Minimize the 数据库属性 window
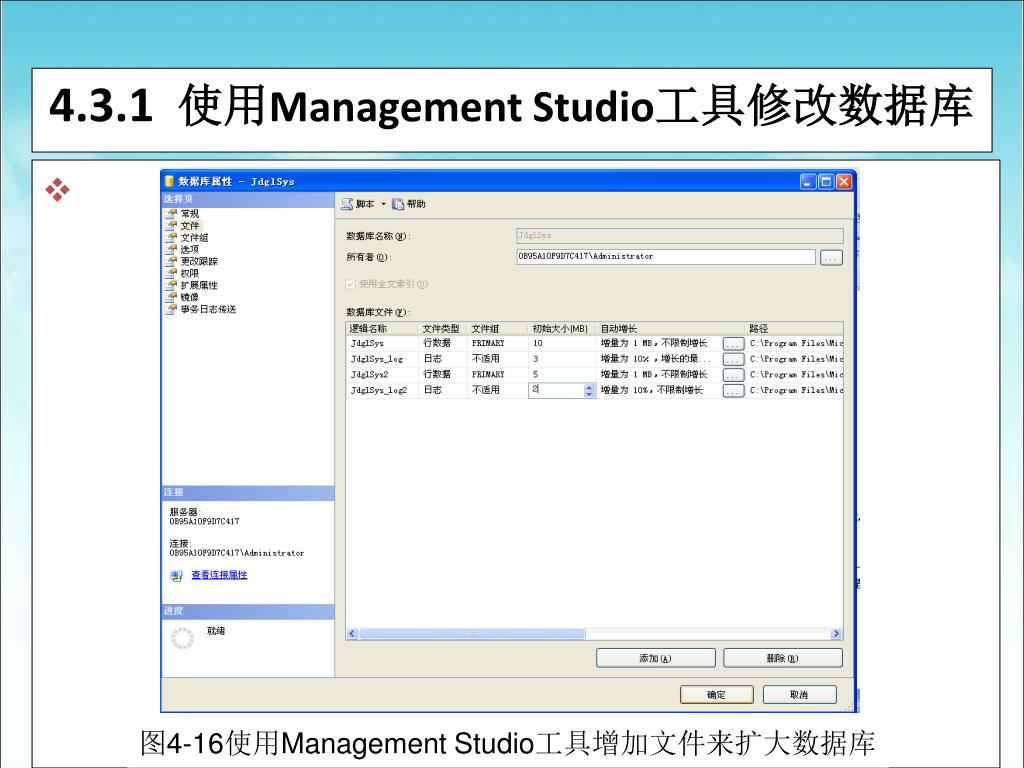1024x768 pixels. (x=808, y=182)
